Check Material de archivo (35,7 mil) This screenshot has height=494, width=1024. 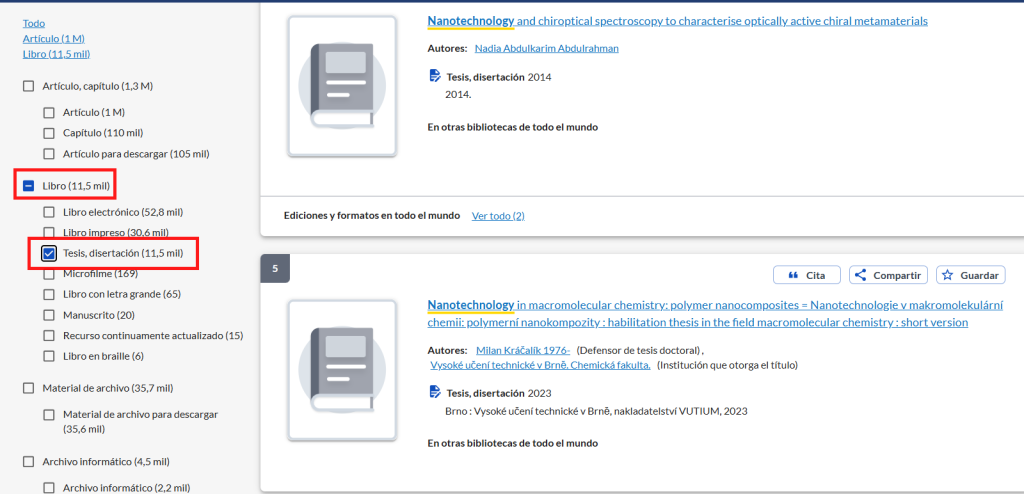tap(29, 388)
